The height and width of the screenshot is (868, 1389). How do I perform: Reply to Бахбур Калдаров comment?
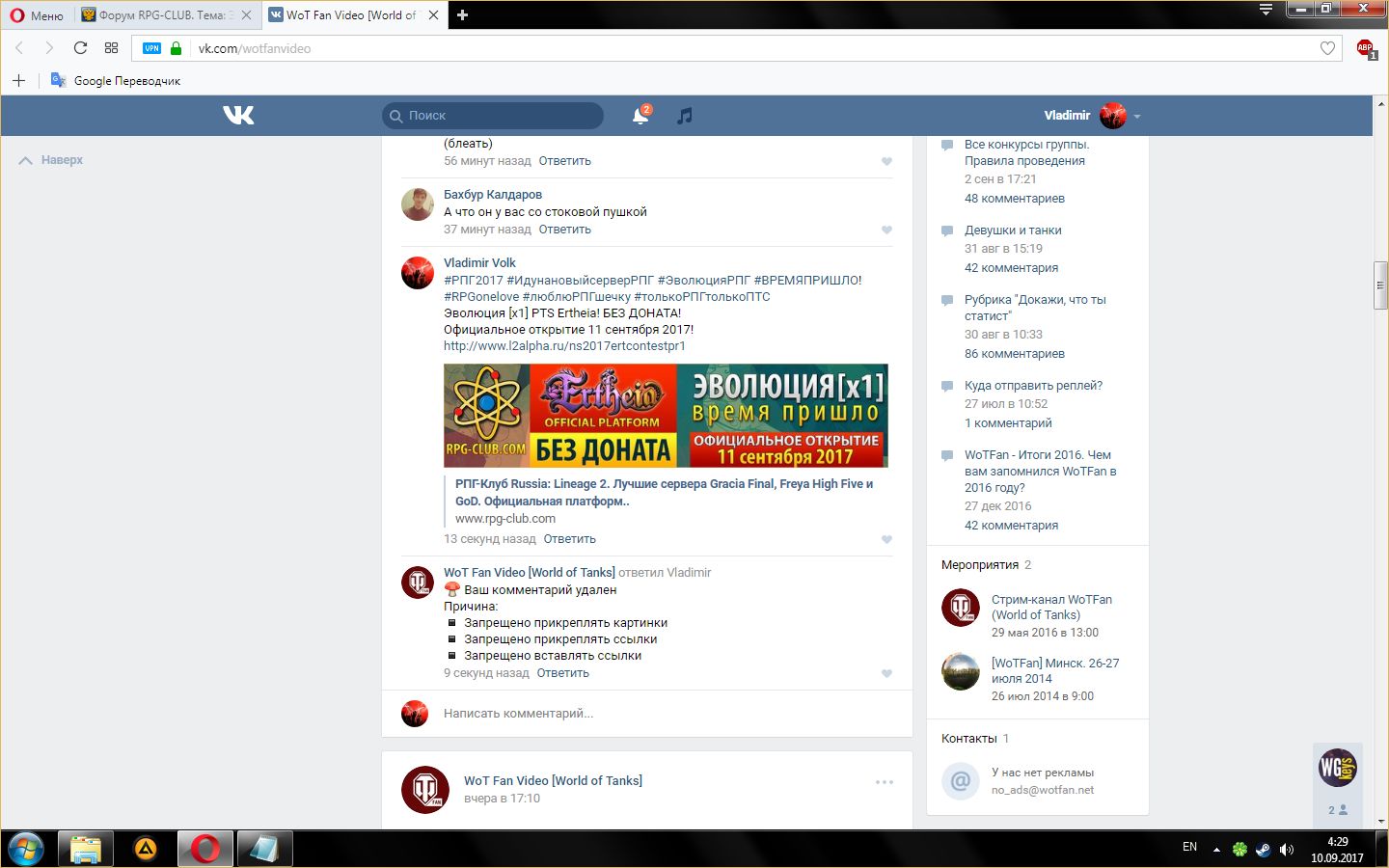[x=565, y=230]
